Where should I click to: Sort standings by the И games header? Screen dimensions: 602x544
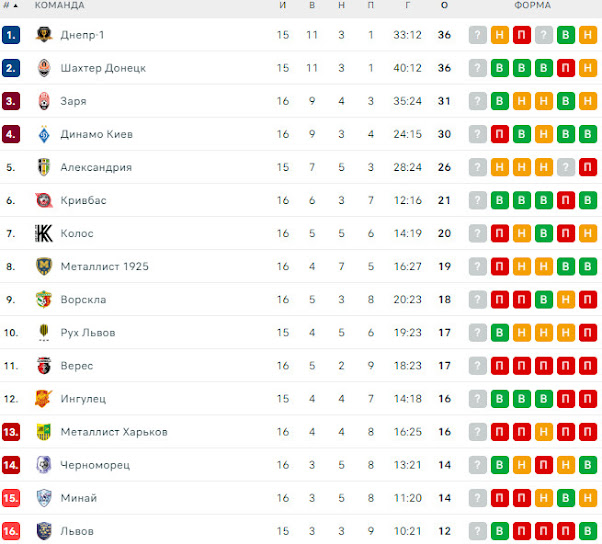pyautogui.click(x=283, y=5)
